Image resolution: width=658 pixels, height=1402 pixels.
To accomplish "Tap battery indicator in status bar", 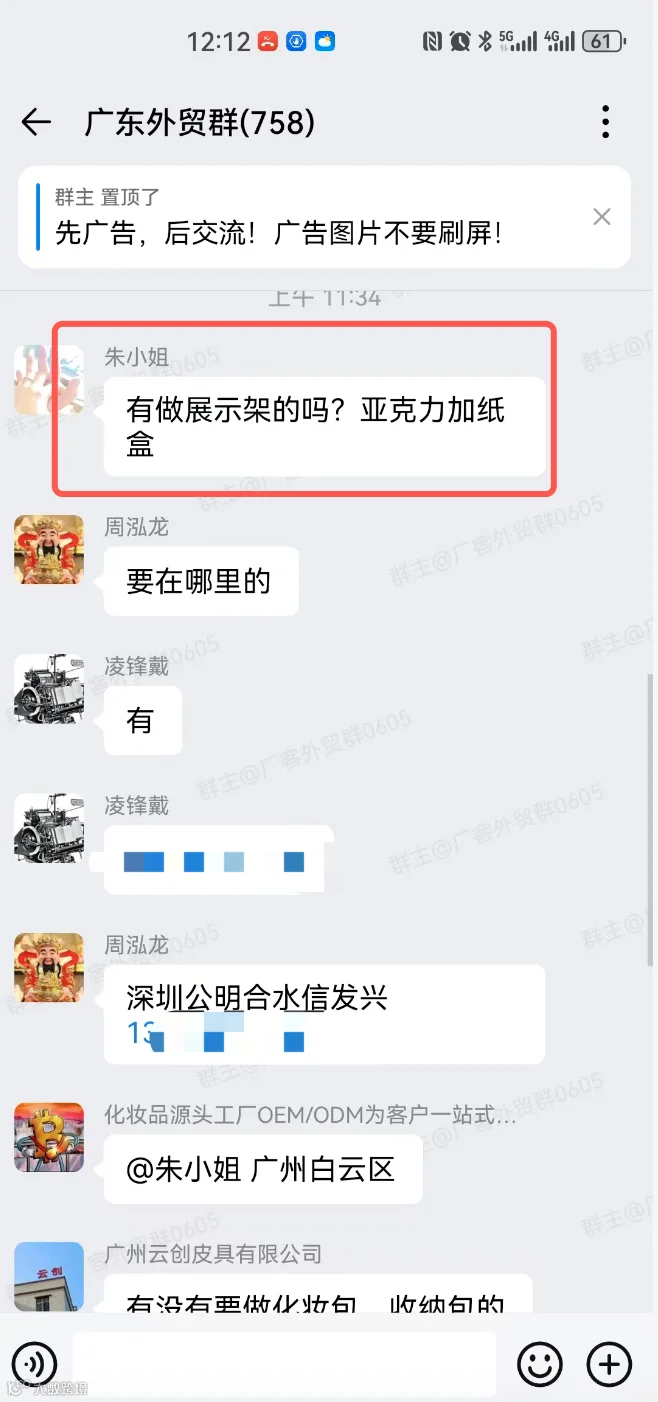I will [604, 41].
